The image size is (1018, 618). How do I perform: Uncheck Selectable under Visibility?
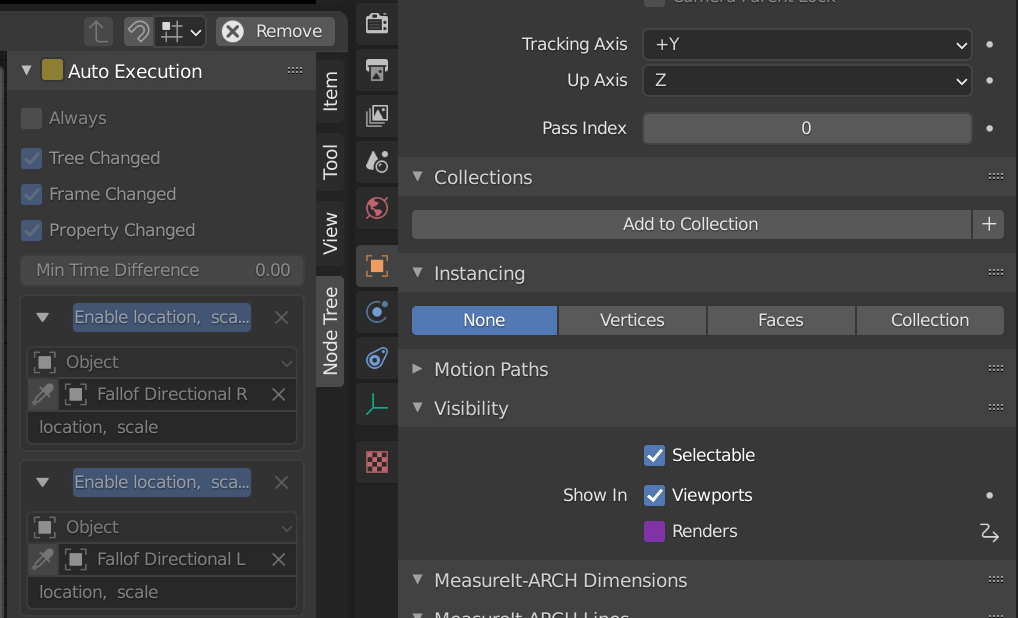pos(654,455)
